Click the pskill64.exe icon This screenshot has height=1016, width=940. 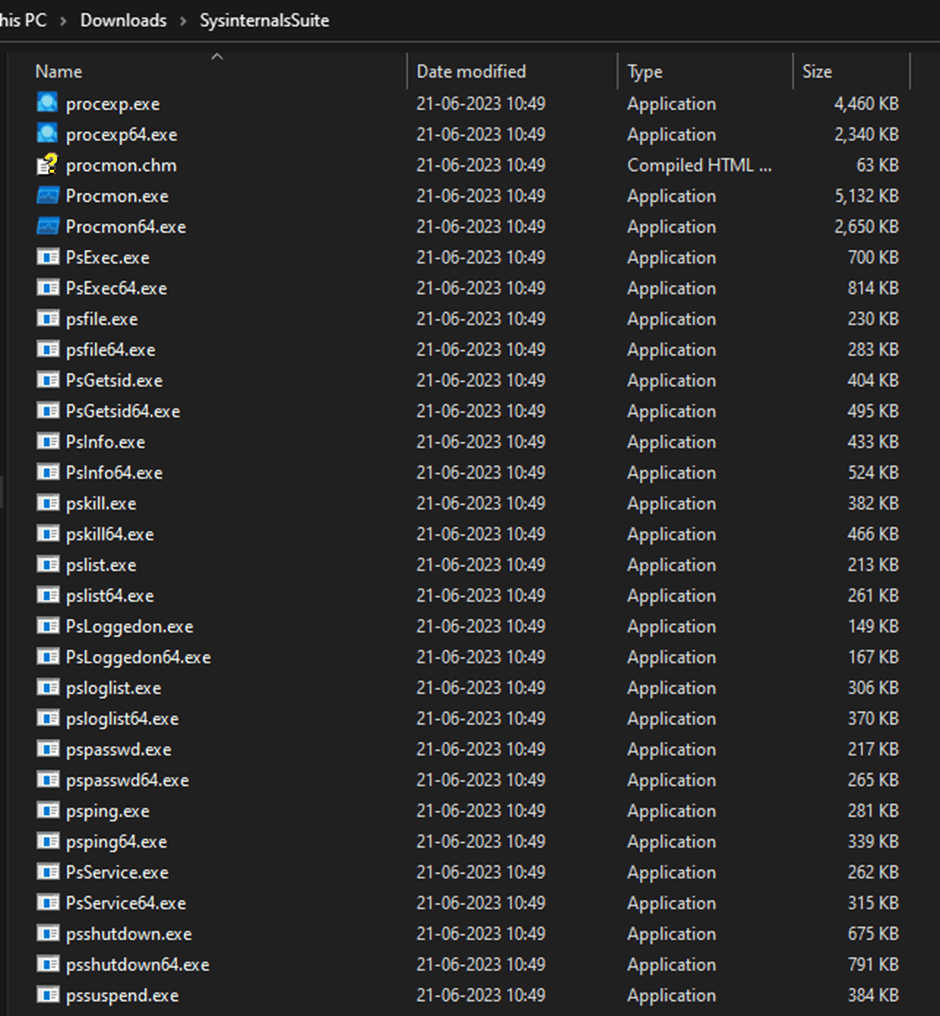point(47,534)
